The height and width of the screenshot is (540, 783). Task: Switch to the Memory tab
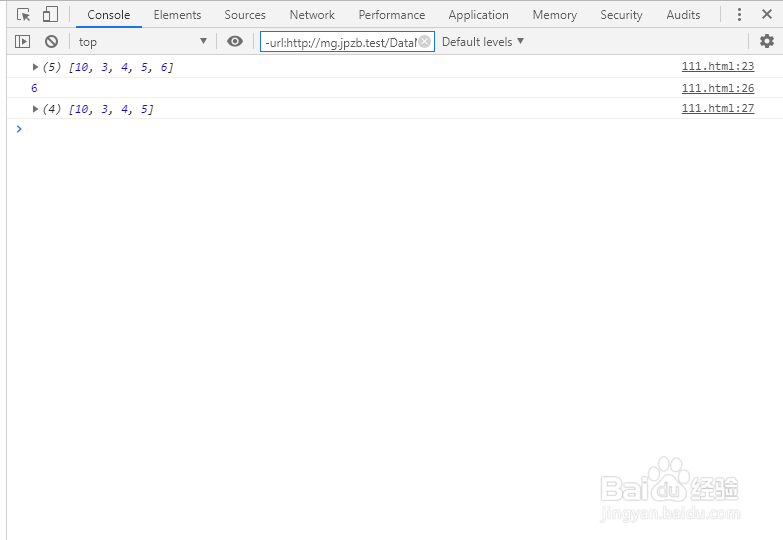[x=554, y=15]
